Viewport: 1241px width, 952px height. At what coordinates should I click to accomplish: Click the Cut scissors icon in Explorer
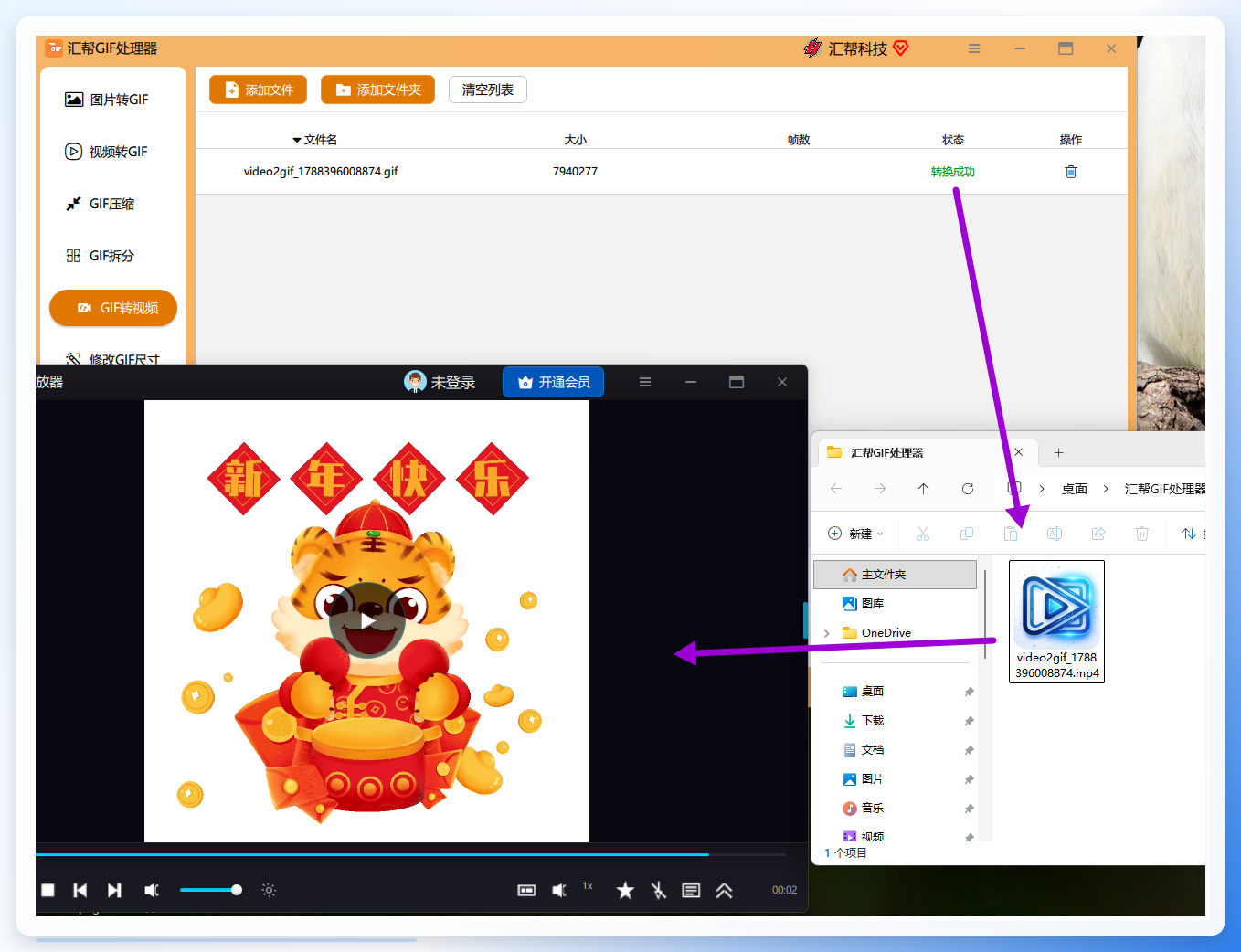[923, 534]
